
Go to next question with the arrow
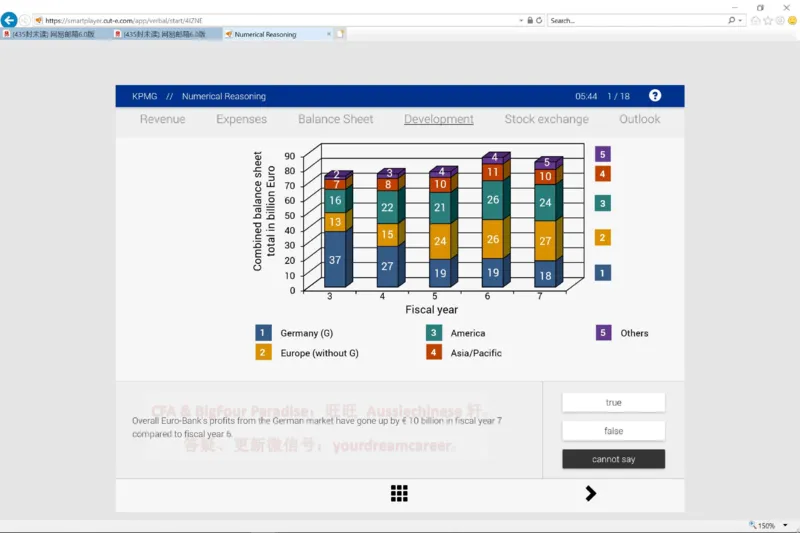(x=590, y=493)
